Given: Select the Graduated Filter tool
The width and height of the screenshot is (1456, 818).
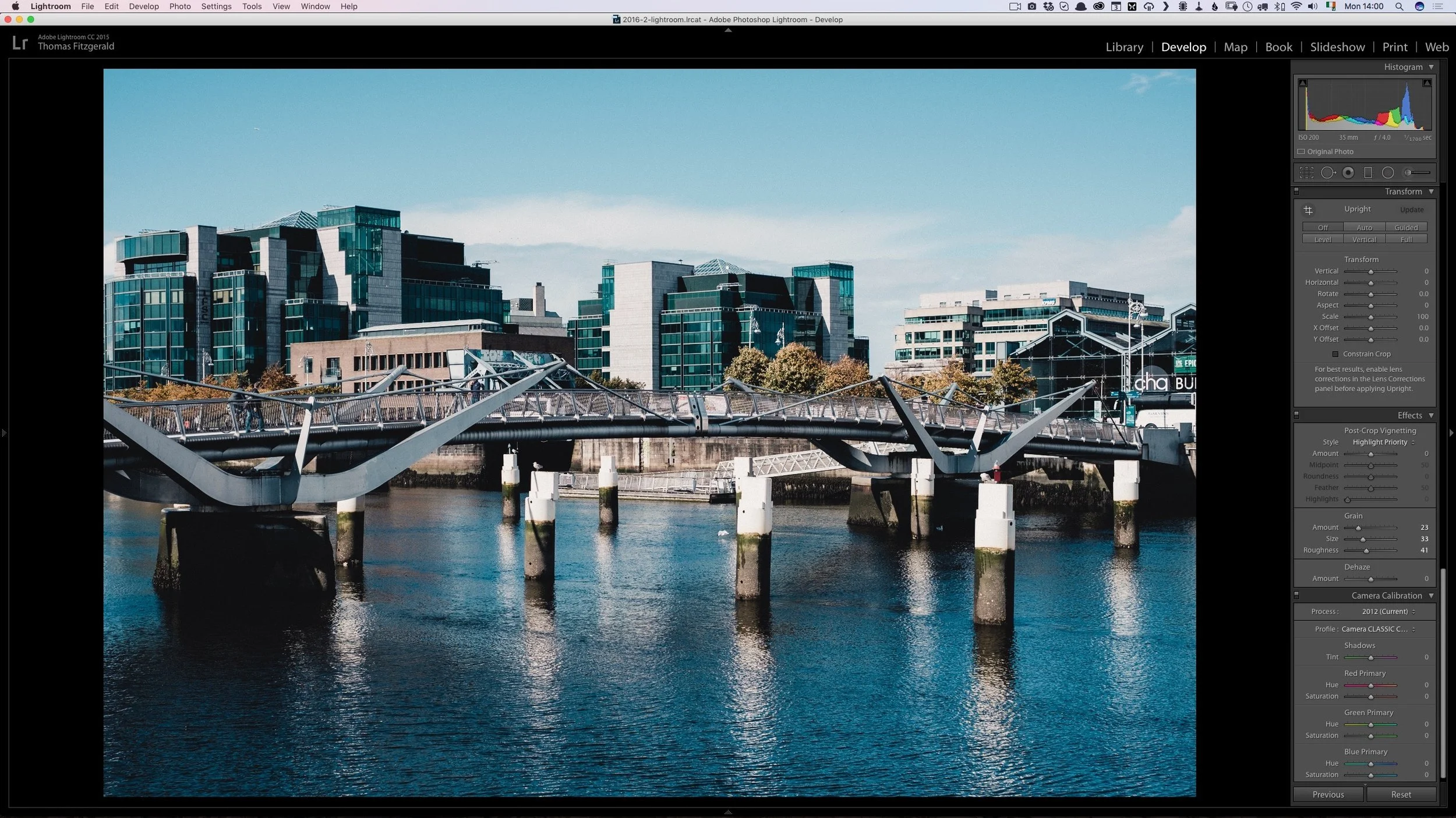Looking at the screenshot, I should (x=1368, y=173).
